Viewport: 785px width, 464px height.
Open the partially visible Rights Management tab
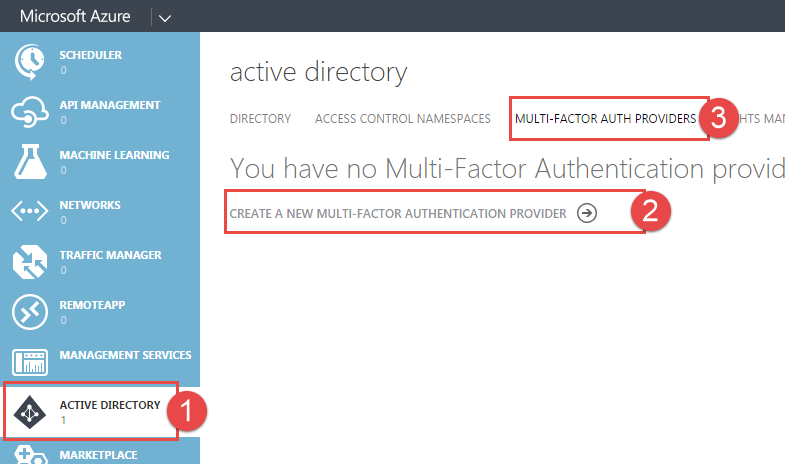pyautogui.click(x=761, y=119)
